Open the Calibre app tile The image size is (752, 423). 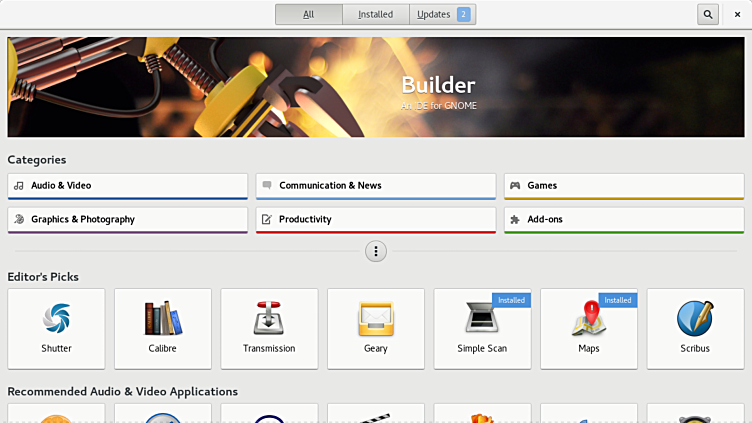163,329
